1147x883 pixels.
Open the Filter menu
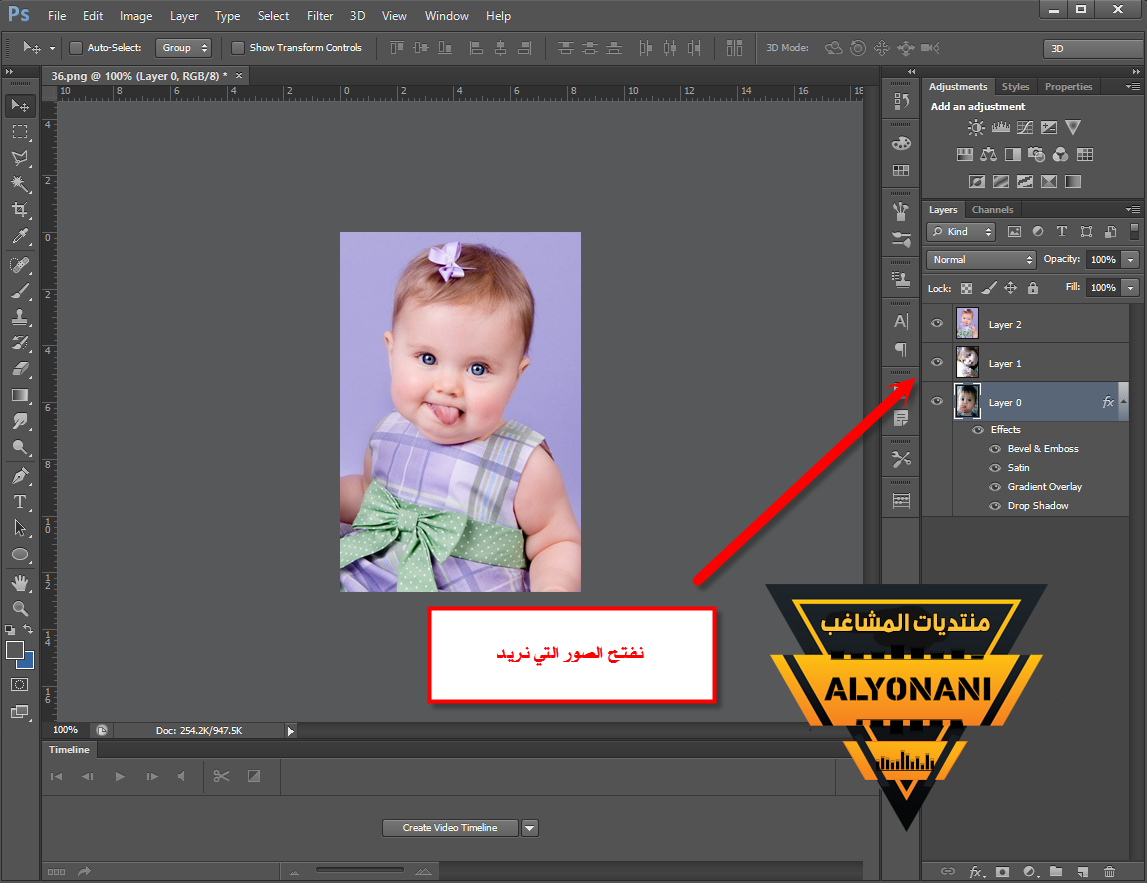[x=320, y=16]
